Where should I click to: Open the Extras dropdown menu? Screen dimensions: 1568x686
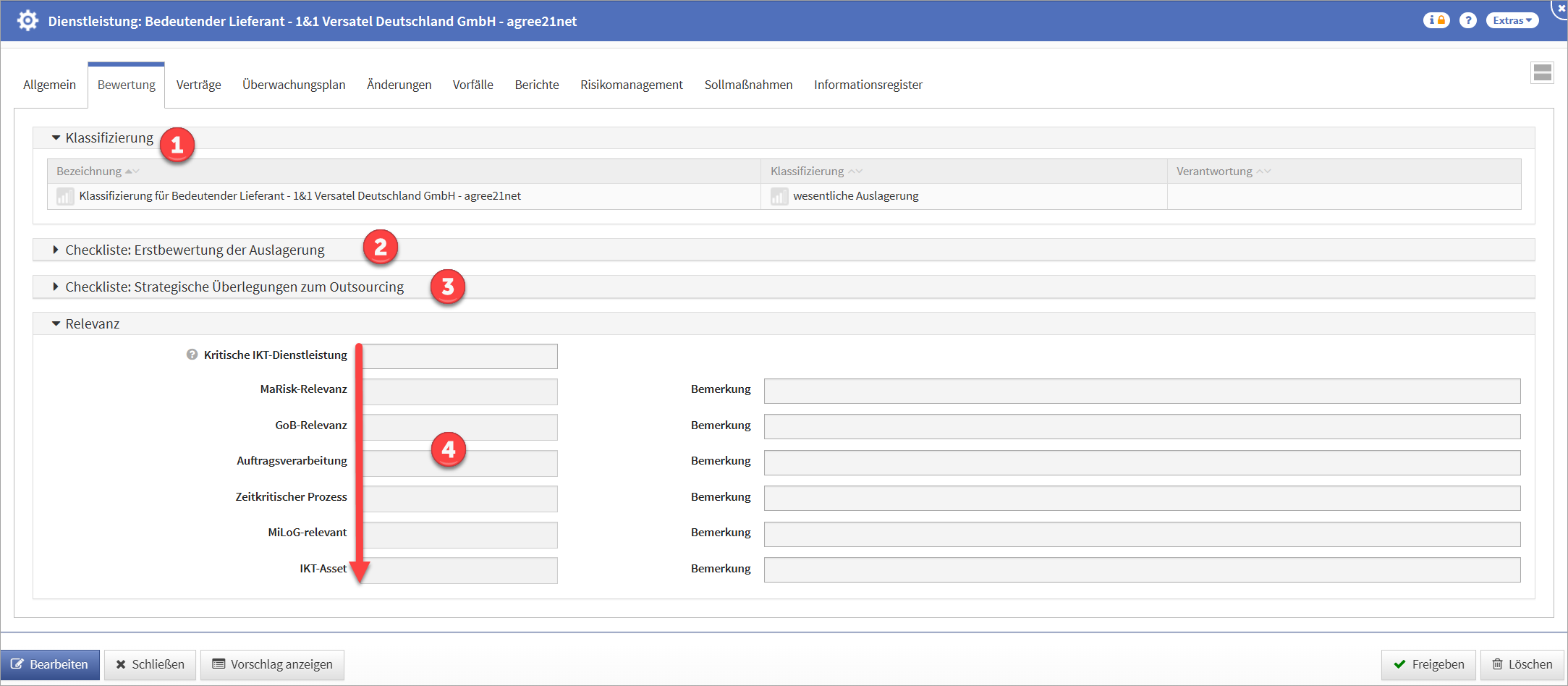(x=1512, y=20)
